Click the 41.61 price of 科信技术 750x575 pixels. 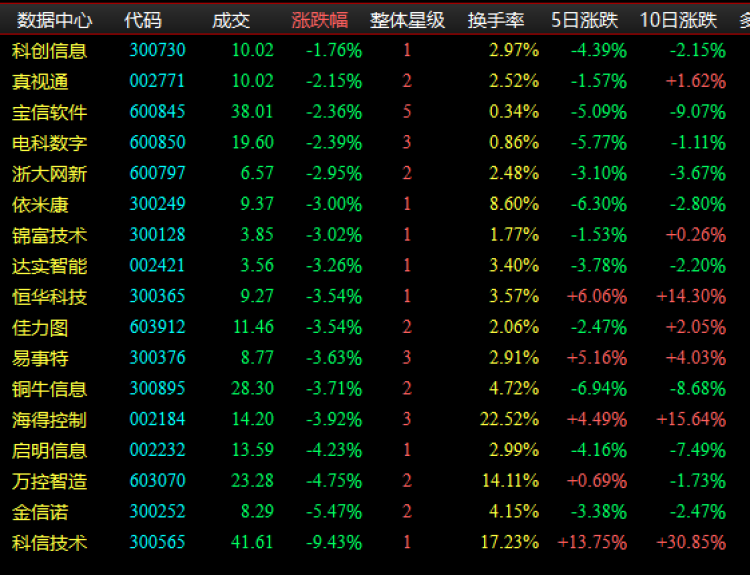coord(253,542)
